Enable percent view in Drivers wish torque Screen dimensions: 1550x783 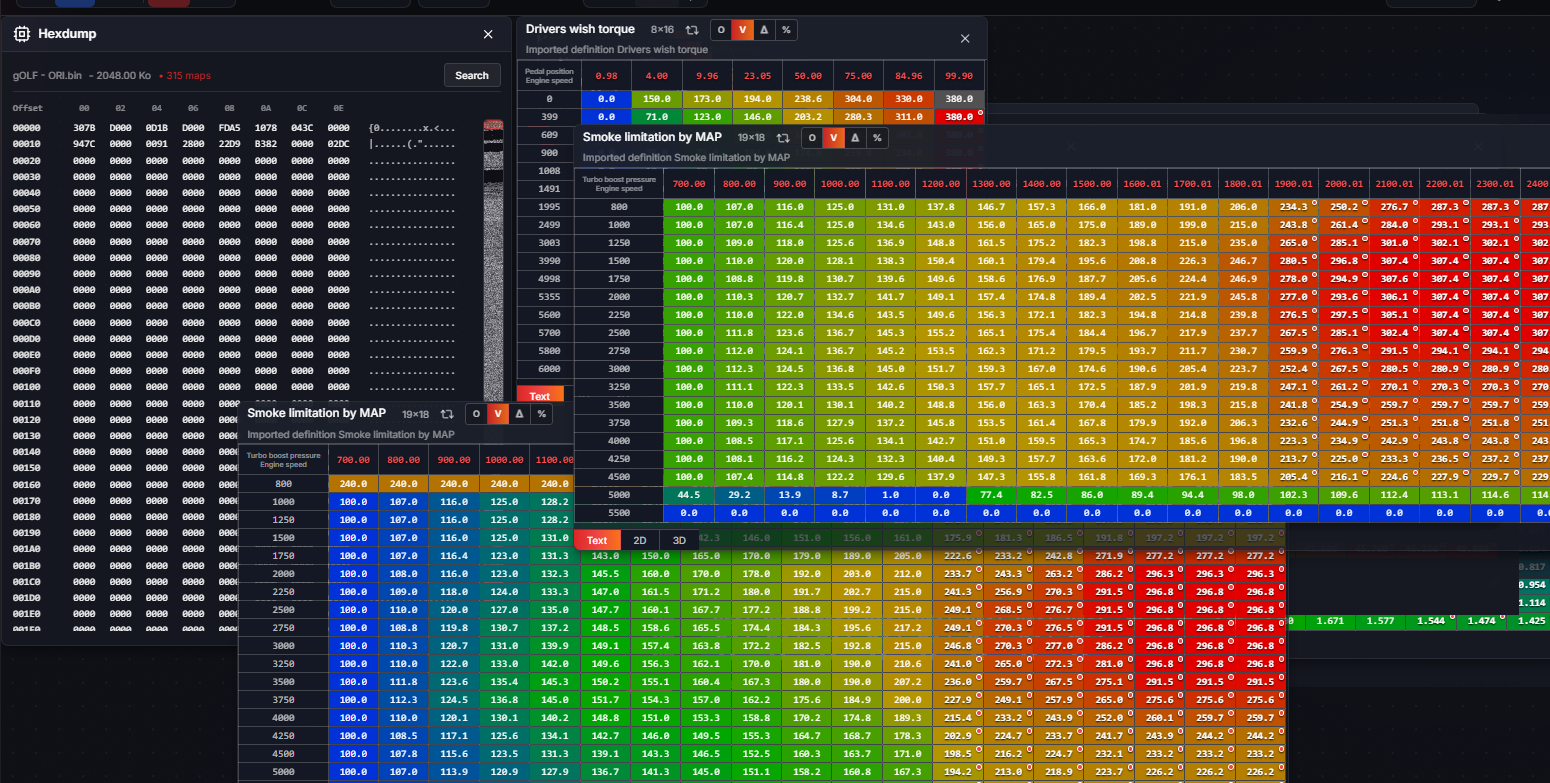pyautogui.click(x=786, y=30)
